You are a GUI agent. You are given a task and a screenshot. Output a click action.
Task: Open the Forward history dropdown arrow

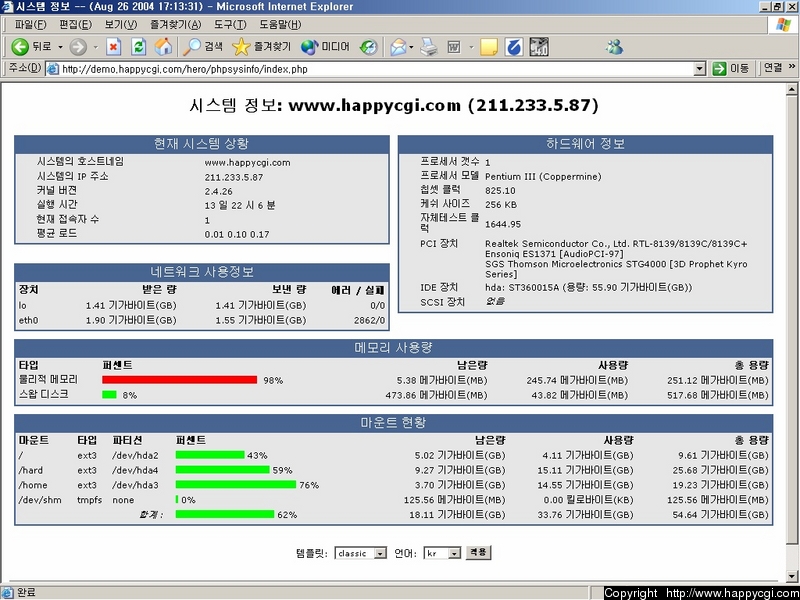[95, 47]
